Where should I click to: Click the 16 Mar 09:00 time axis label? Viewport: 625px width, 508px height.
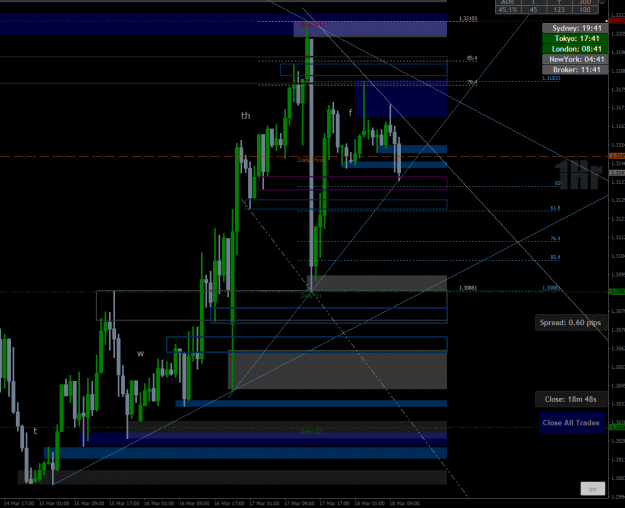[194, 503]
